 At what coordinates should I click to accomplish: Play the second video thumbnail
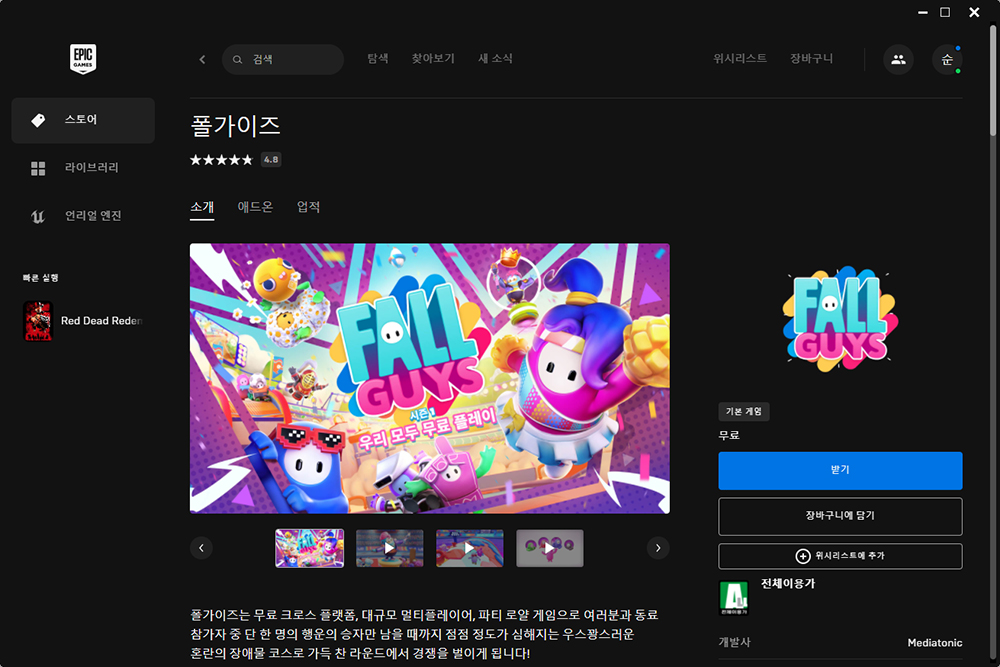[390, 548]
